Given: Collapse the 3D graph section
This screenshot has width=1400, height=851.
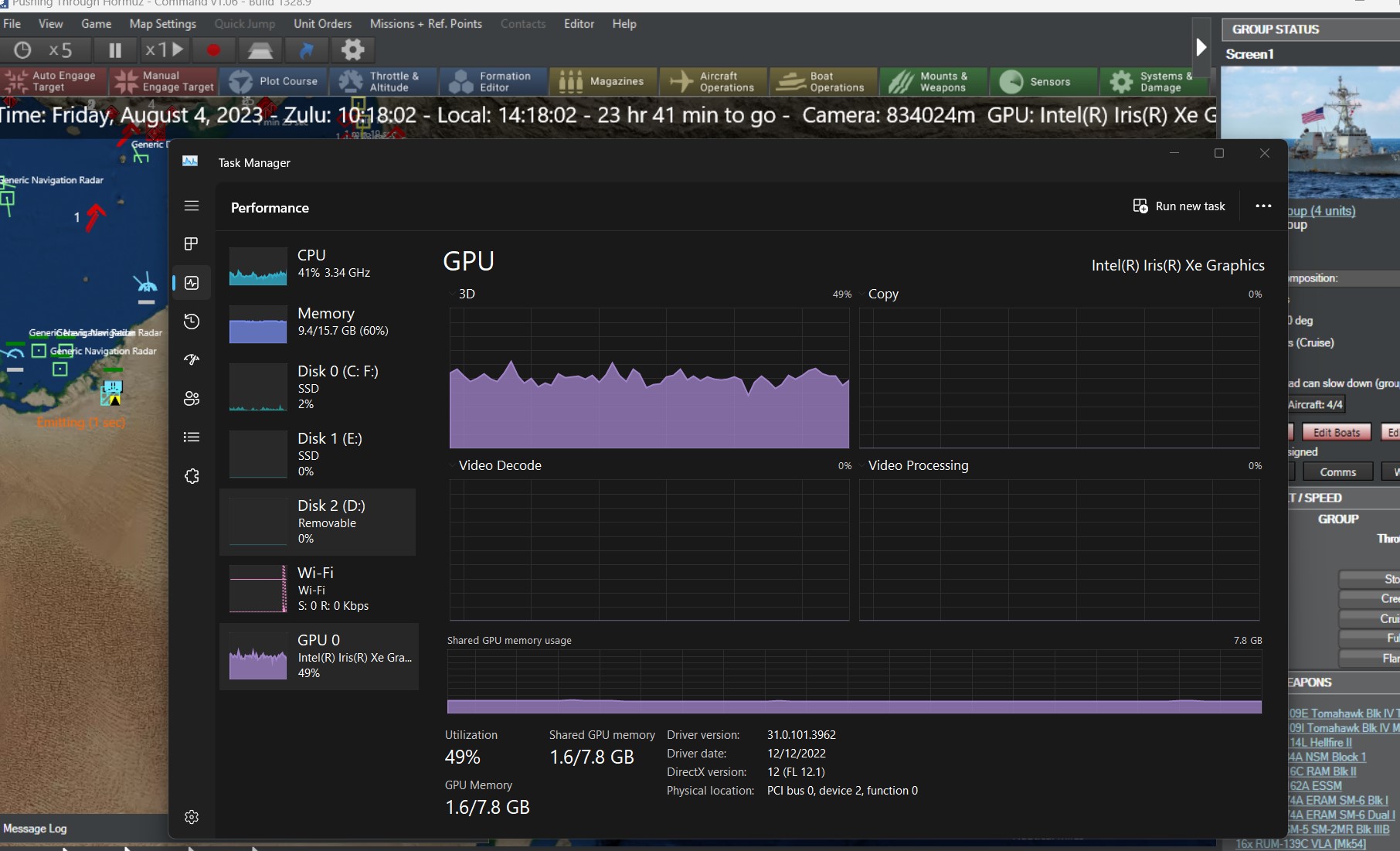Looking at the screenshot, I should (452, 294).
